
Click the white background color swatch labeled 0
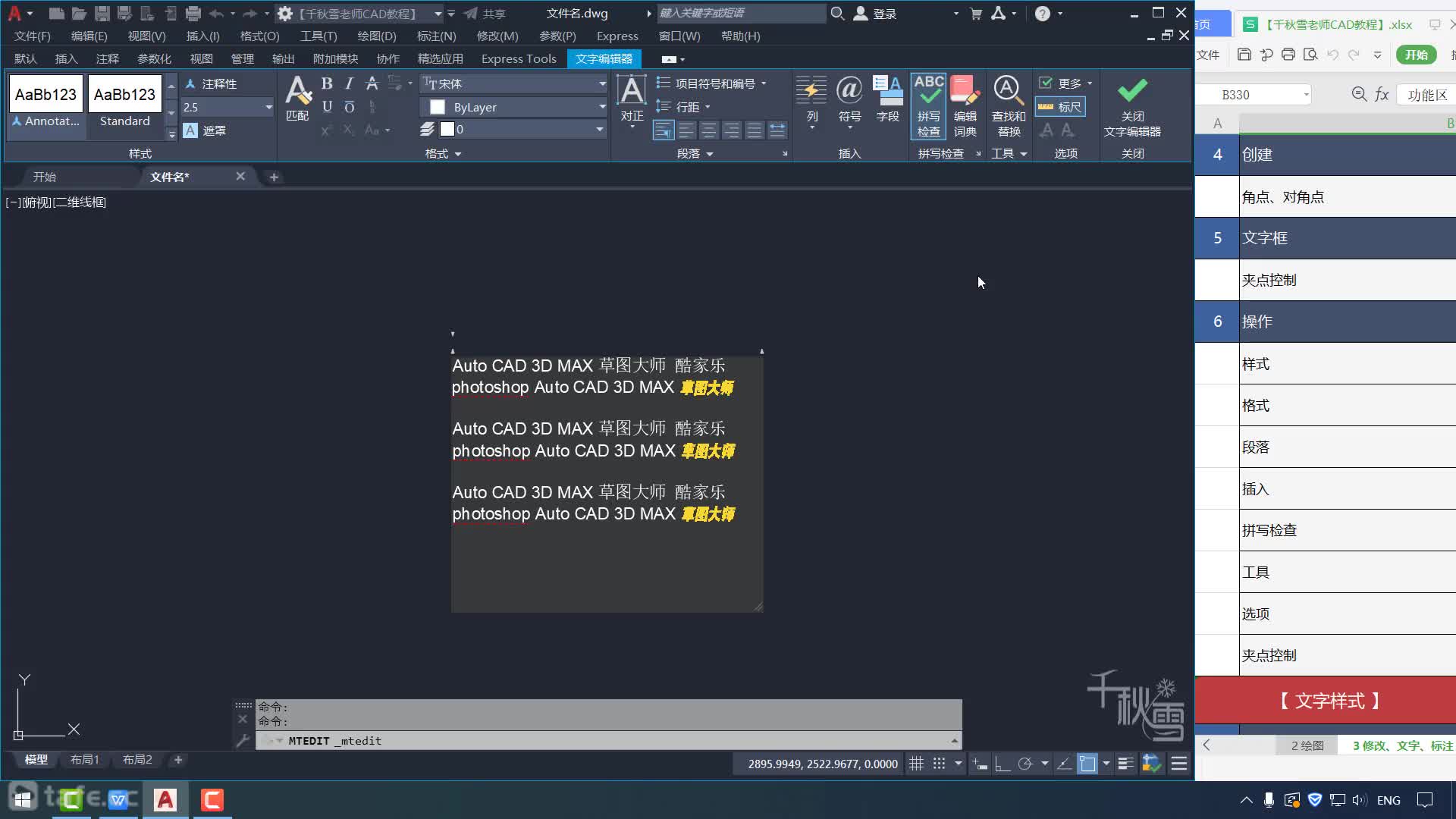coord(447,130)
